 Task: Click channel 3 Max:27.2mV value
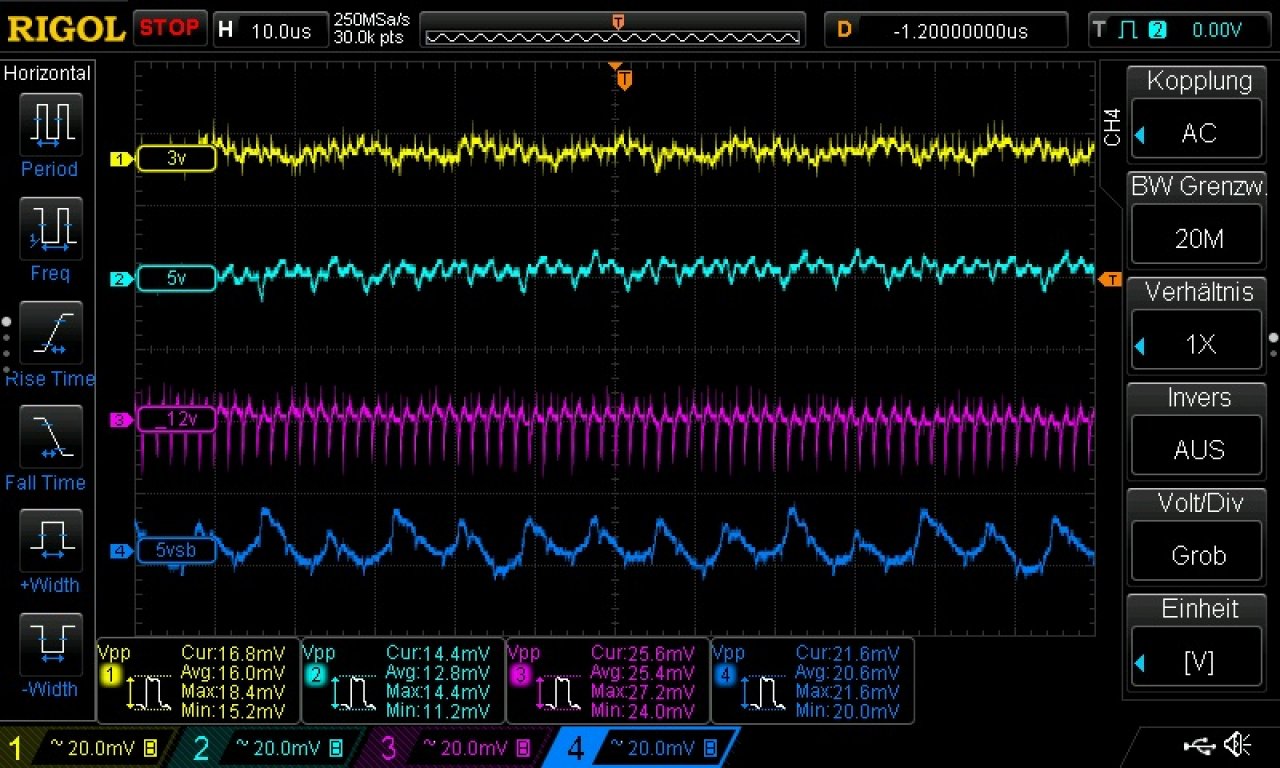(643, 691)
